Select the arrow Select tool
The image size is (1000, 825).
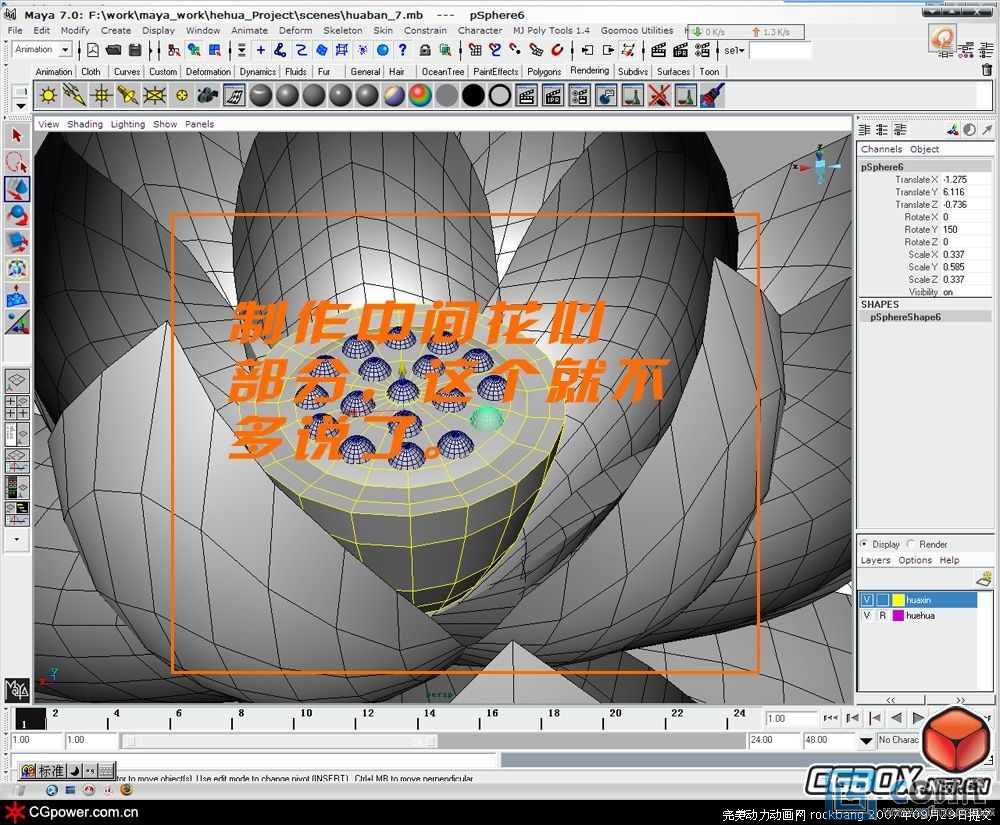(17, 135)
